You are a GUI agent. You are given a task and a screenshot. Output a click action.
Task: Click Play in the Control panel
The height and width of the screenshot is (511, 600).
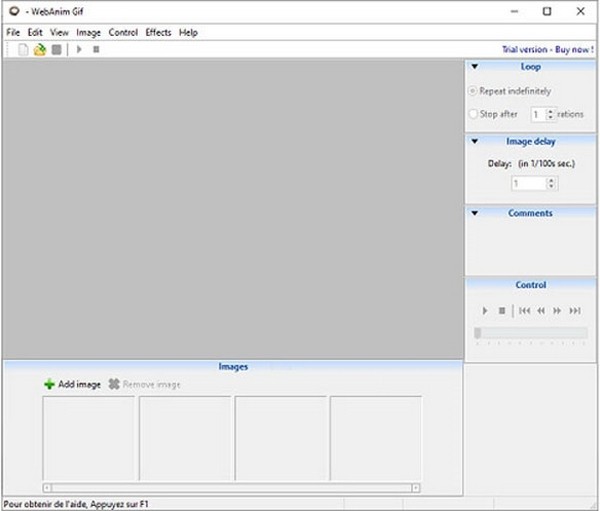click(x=485, y=311)
